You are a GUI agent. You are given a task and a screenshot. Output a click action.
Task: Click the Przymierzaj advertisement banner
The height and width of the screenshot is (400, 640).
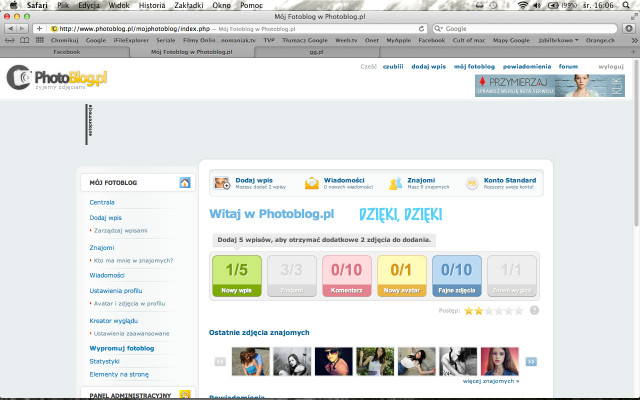tap(550, 85)
